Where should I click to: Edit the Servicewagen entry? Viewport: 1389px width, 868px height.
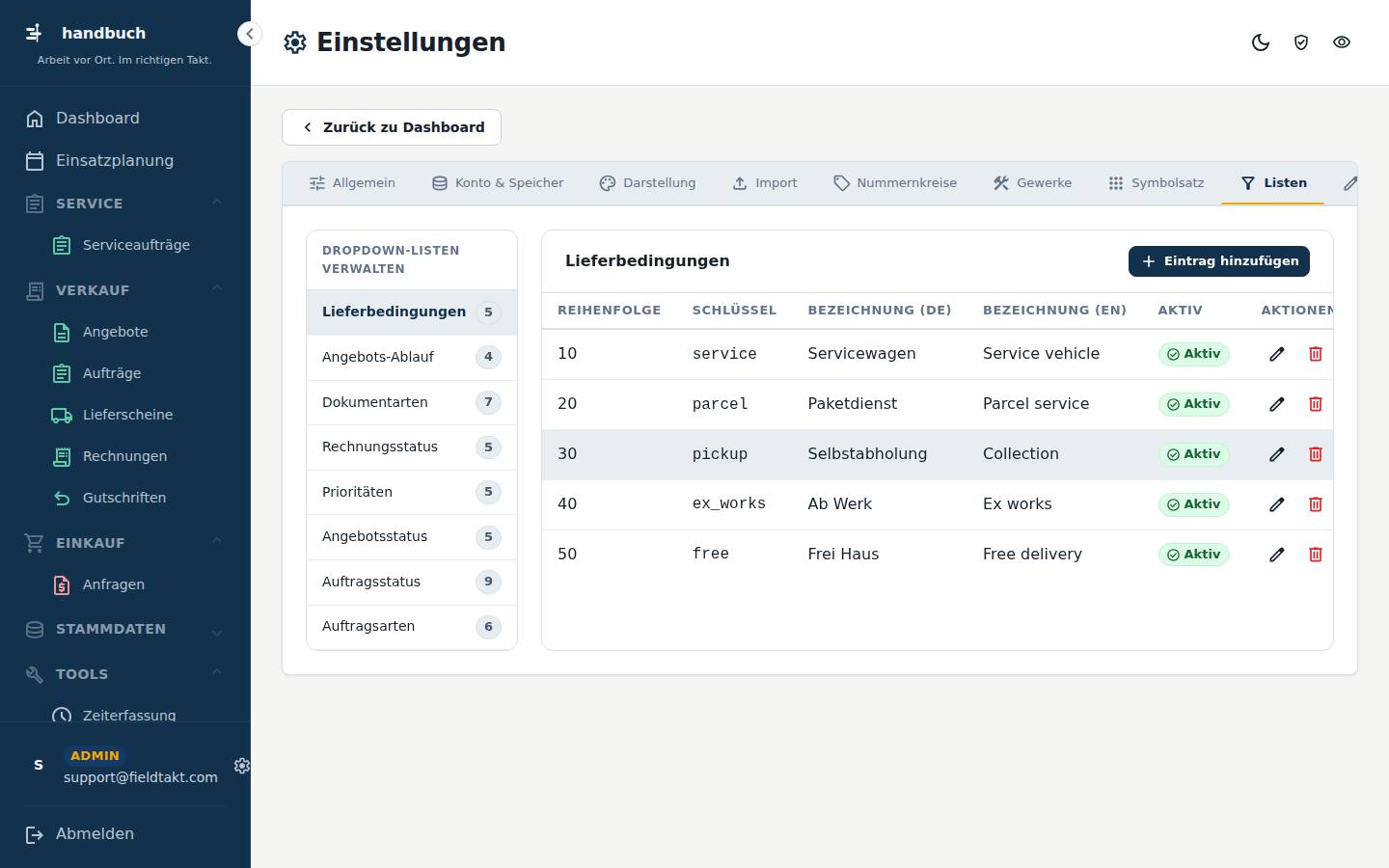pyautogui.click(x=1277, y=354)
